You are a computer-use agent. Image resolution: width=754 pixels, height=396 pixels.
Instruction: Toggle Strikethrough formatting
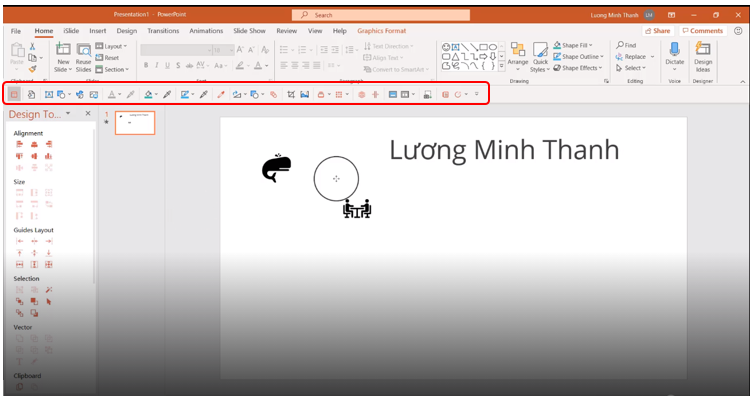click(x=189, y=65)
